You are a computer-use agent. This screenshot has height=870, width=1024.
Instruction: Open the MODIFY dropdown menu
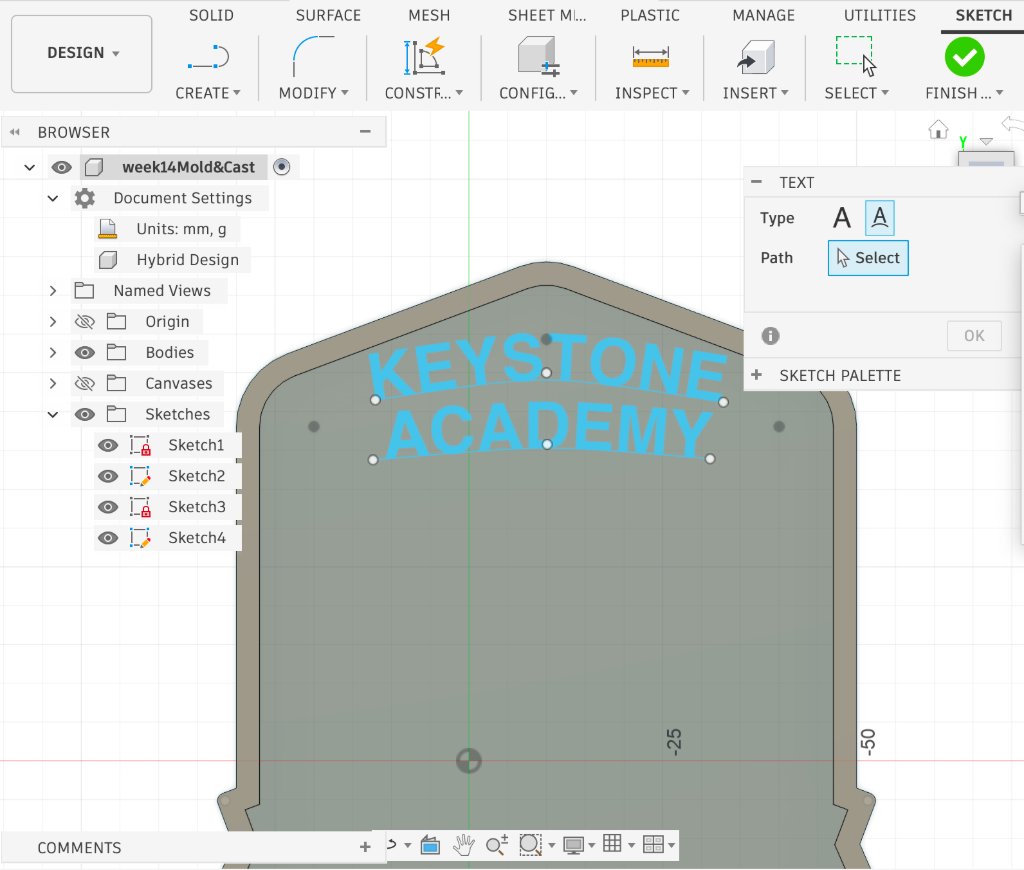(x=313, y=93)
